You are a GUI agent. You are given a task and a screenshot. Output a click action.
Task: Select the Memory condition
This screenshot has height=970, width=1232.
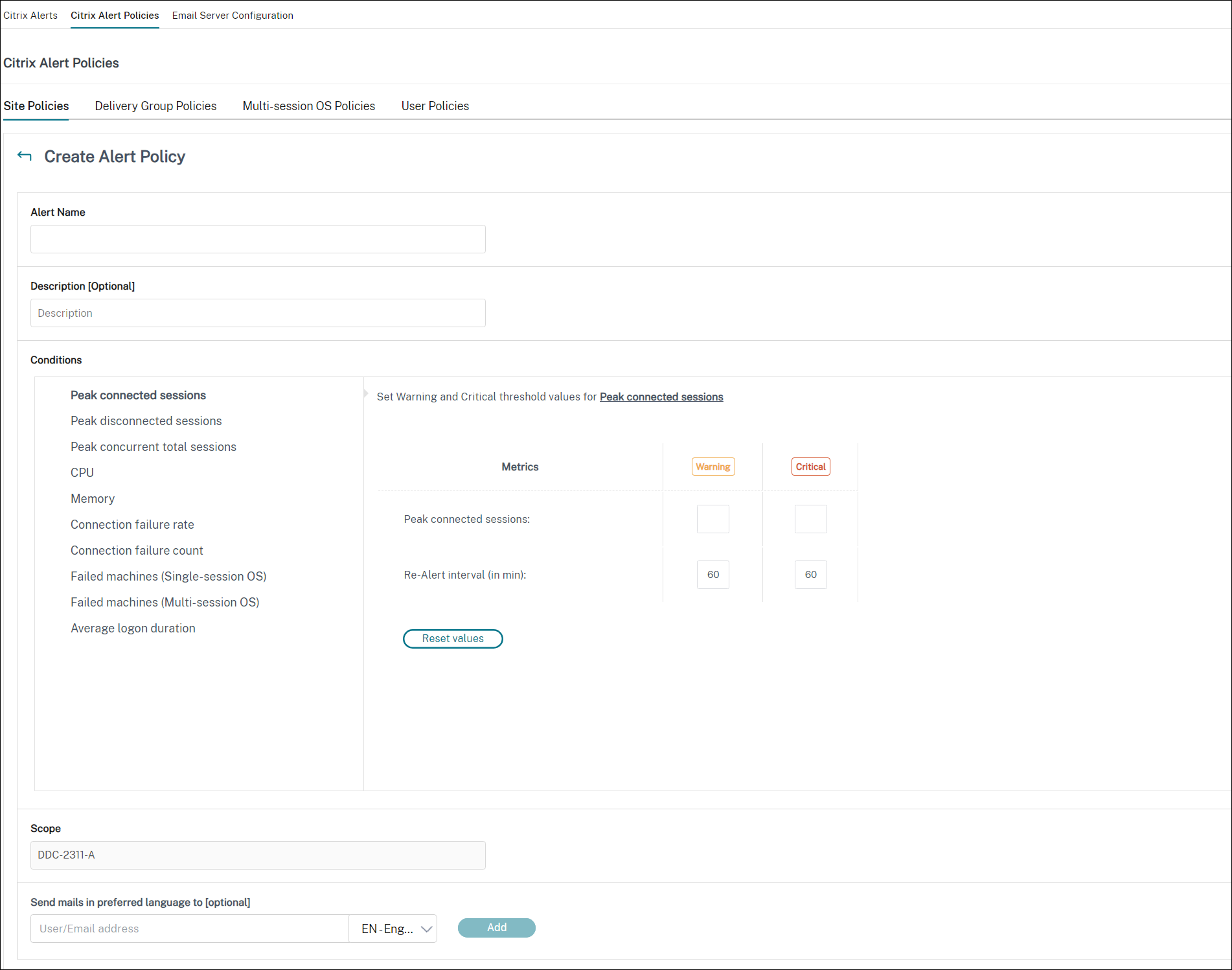pyautogui.click(x=93, y=499)
